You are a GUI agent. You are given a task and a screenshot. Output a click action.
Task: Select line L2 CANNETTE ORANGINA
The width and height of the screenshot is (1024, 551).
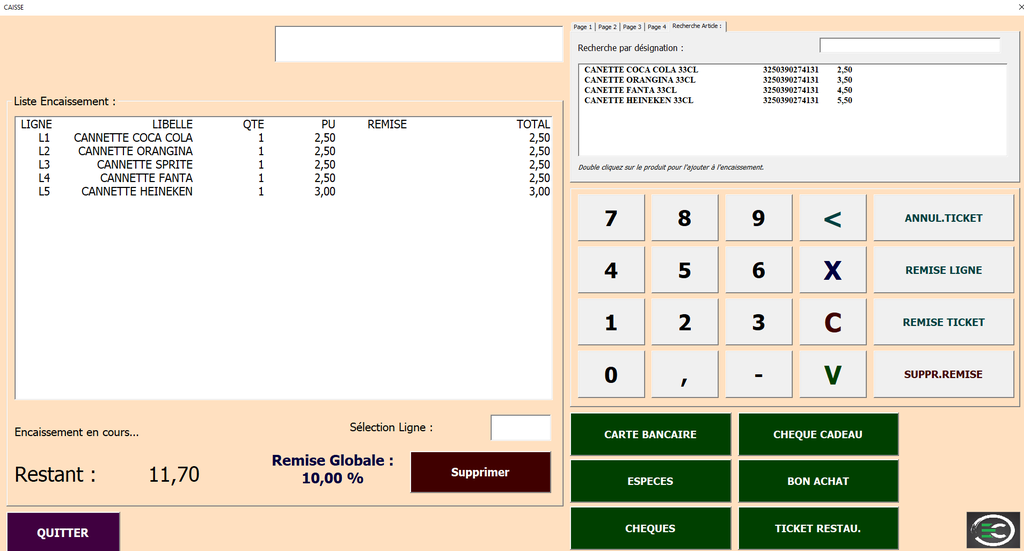point(284,151)
